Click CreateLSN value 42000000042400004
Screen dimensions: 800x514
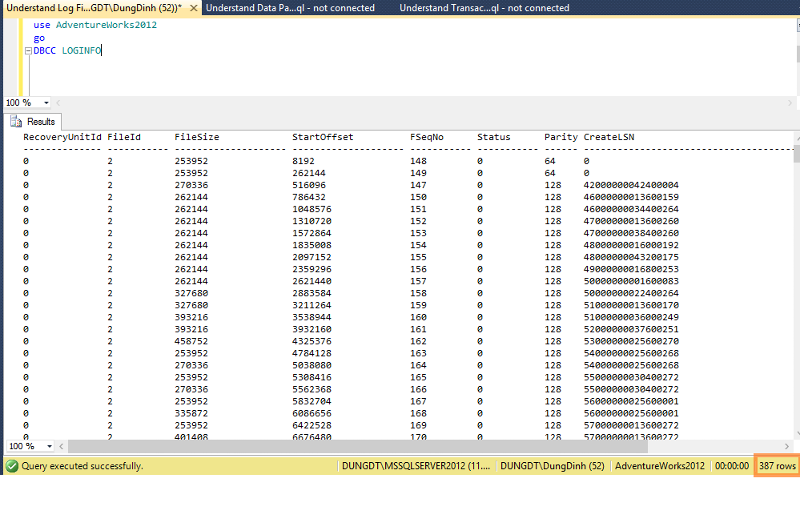631,185
